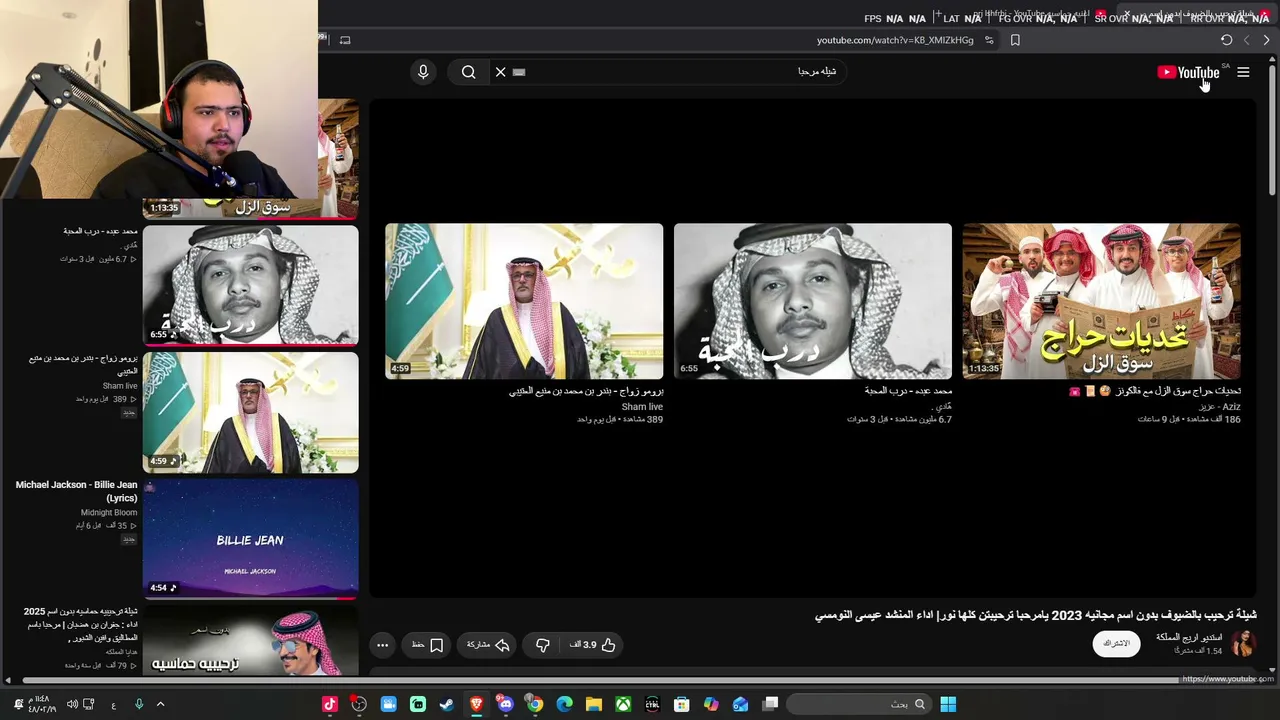Open the Billie Jean lyrics thumbnail
This screenshot has width=1280, height=720.
pyautogui.click(x=250, y=539)
